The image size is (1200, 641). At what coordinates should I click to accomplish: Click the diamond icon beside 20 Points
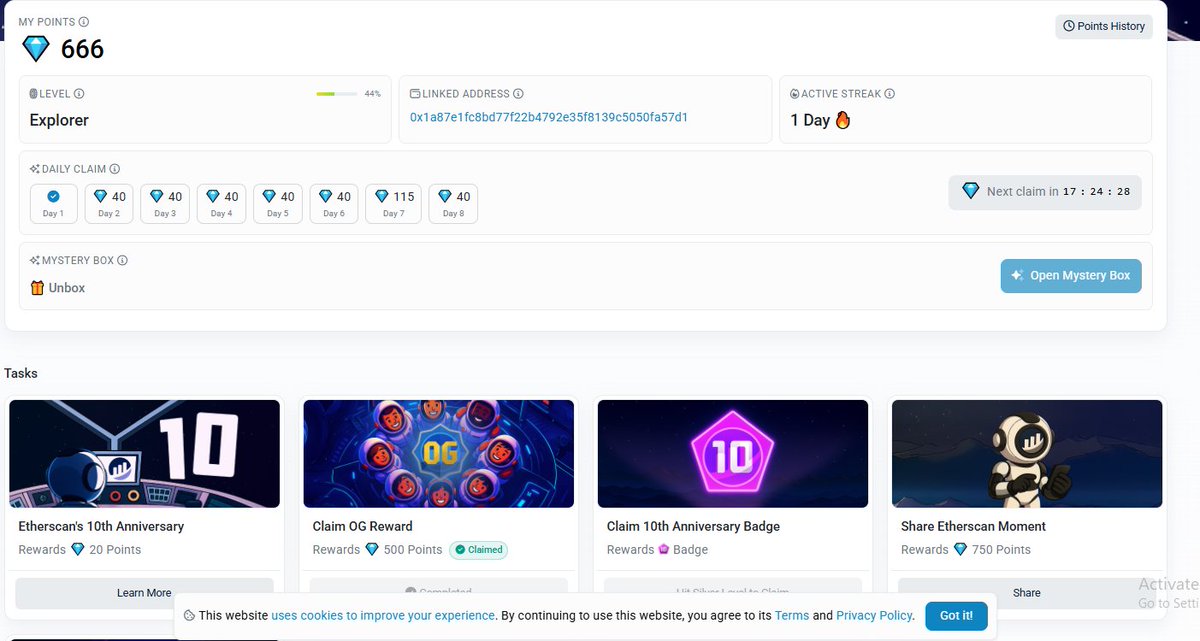[78, 550]
